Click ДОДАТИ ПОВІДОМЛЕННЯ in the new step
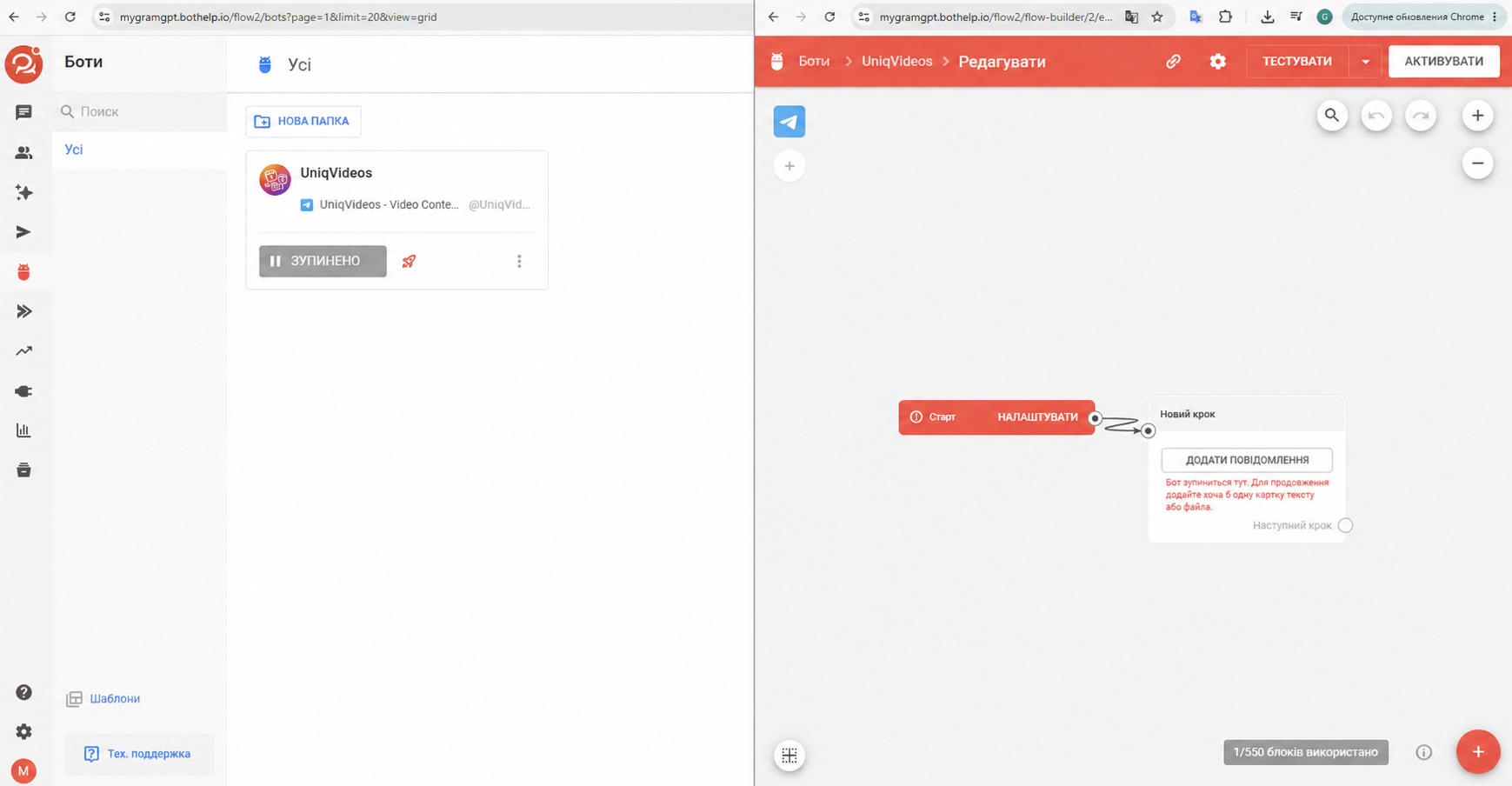Viewport: 1512px width, 786px height. pyautogui.click(x=1247, y=460)
